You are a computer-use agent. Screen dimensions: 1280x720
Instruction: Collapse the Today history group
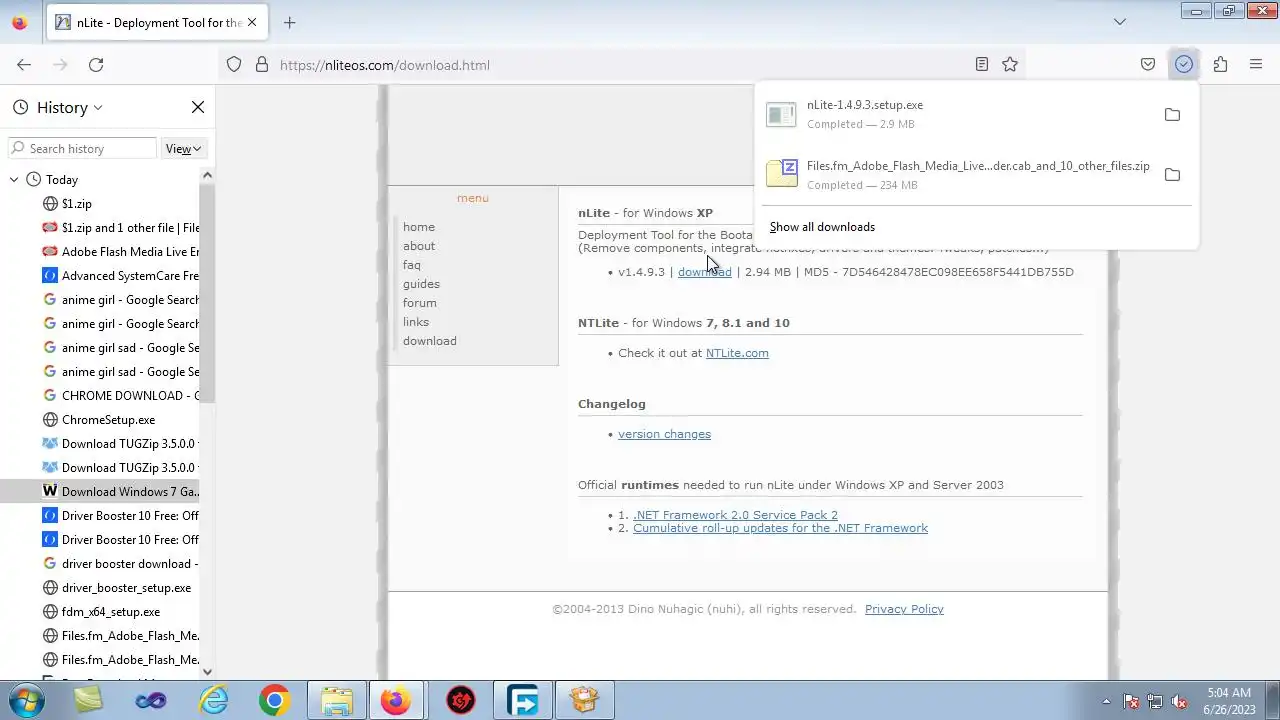tap(14, 180)
